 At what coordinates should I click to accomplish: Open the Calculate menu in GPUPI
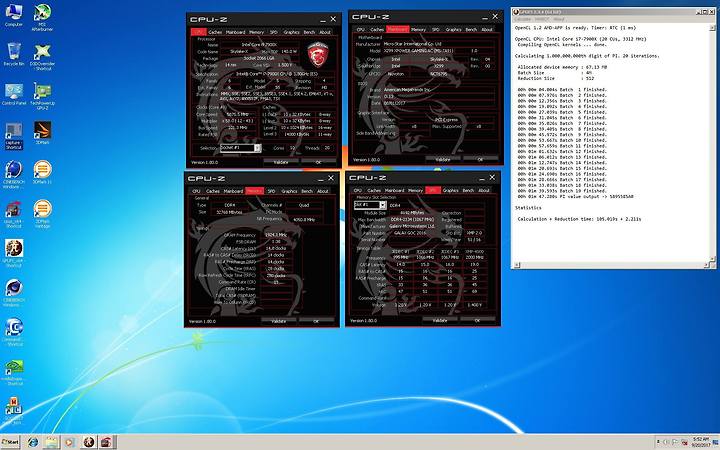(x=523, y=19)
